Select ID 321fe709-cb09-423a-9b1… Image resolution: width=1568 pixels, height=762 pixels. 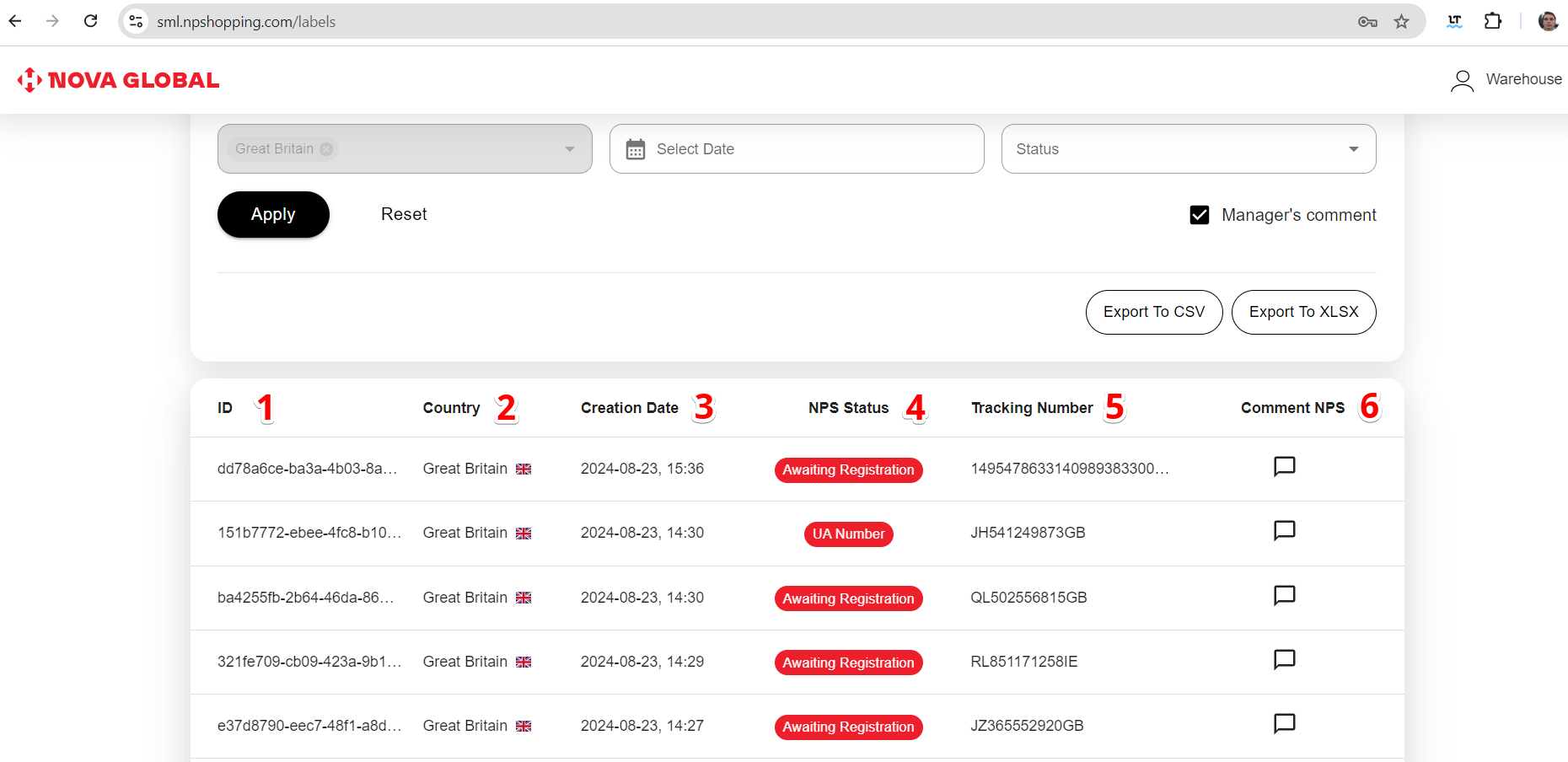click(309, 662)
